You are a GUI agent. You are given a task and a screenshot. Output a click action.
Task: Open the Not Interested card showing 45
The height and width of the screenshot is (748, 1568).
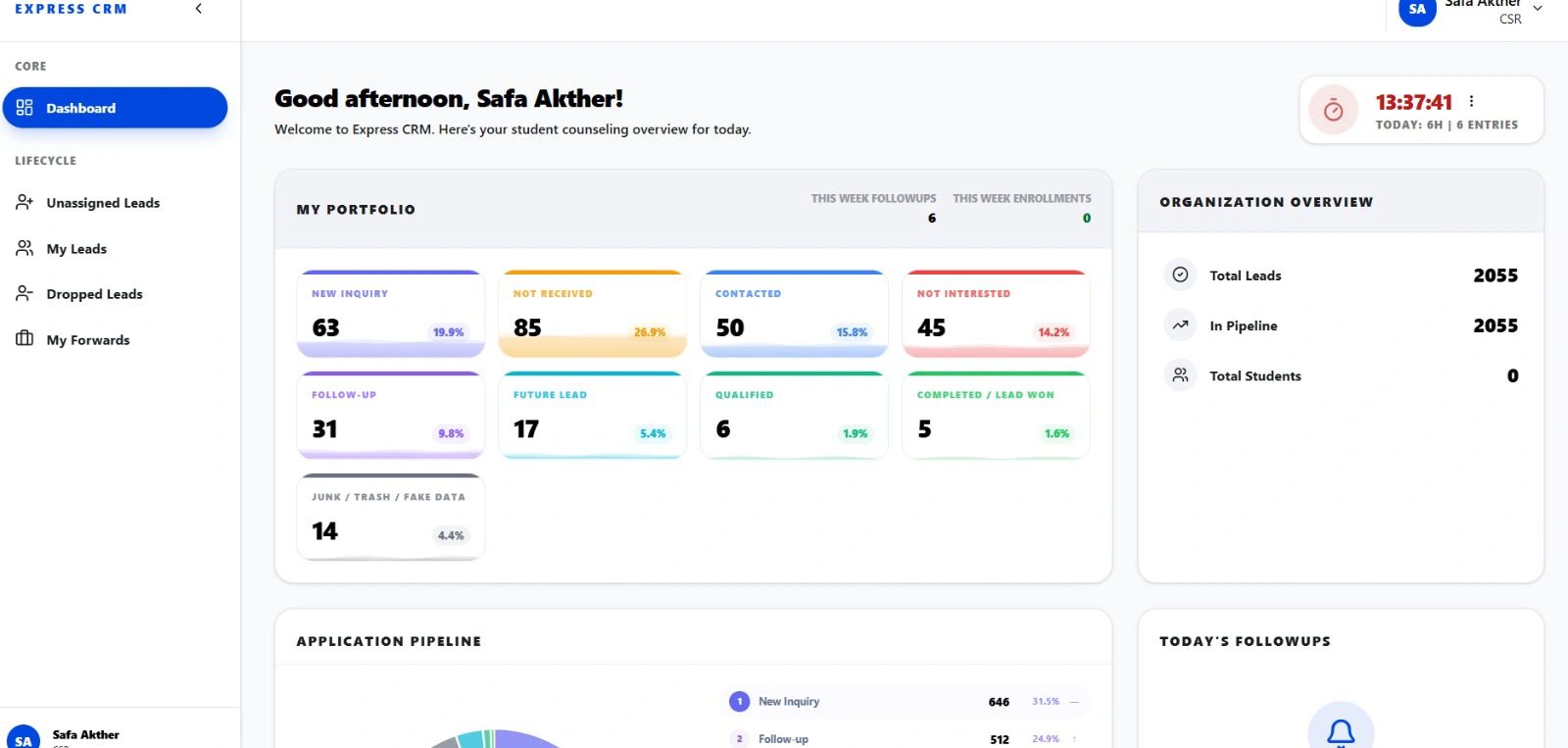tap(996, 314)
